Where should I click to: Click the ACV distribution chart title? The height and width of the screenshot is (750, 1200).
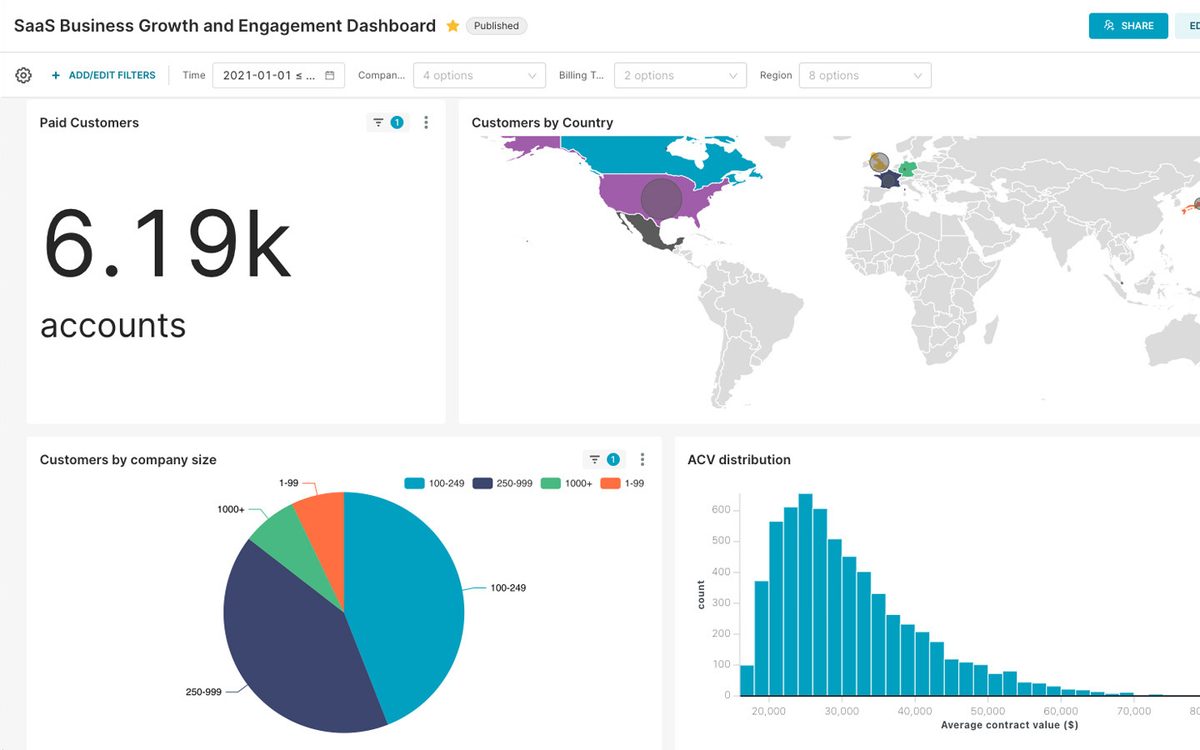tap(739, 460)
